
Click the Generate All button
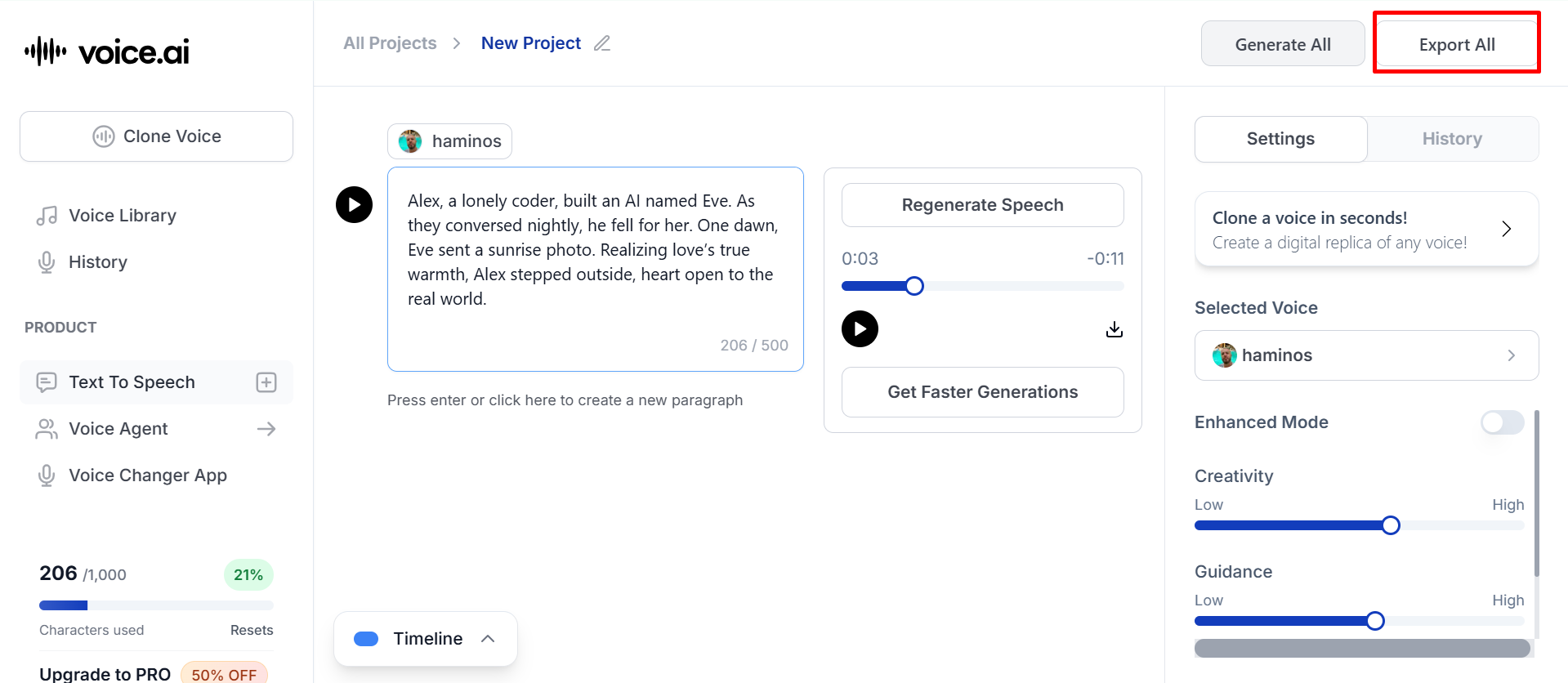pos(1282,44)
